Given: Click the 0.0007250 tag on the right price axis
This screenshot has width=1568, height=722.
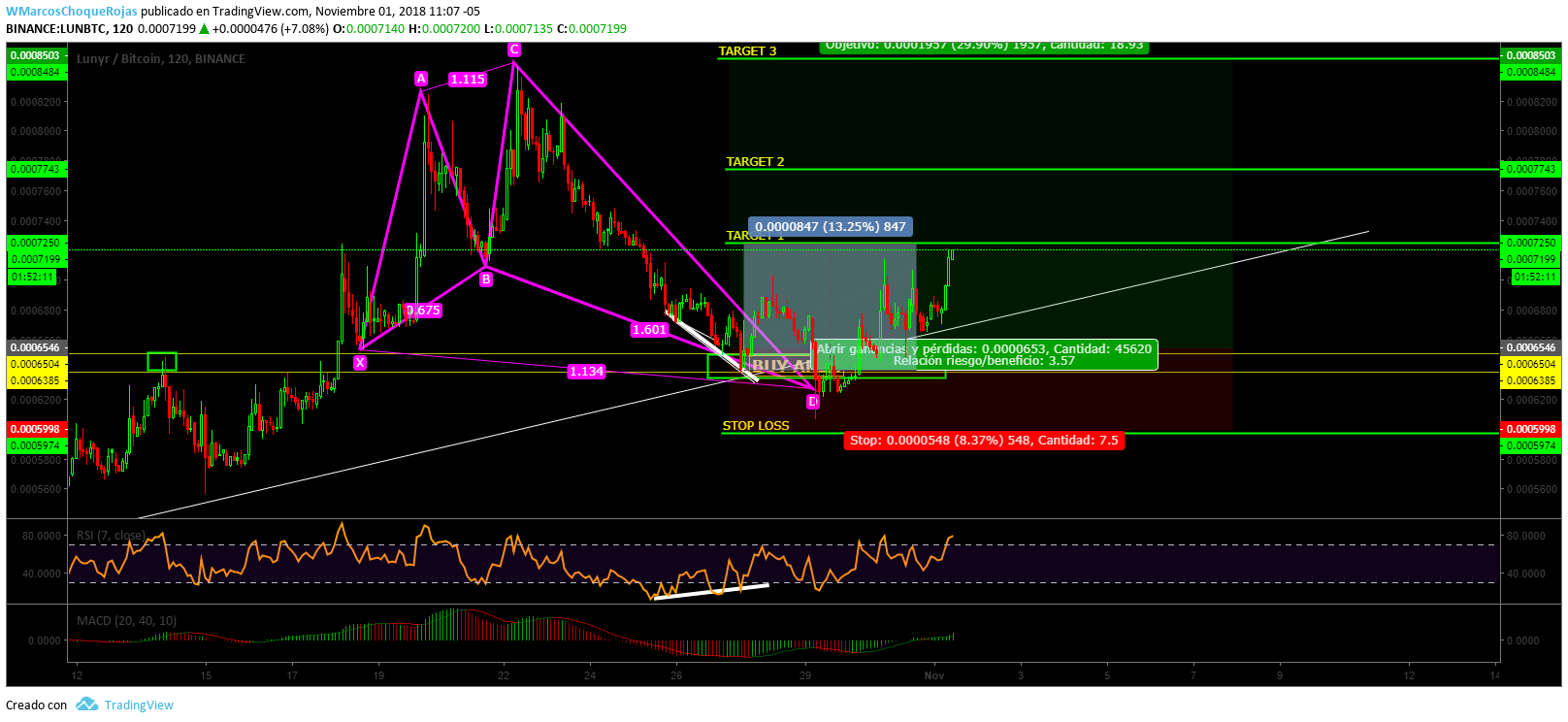Looking at the screenshot, I should [x=1531, y=244].
